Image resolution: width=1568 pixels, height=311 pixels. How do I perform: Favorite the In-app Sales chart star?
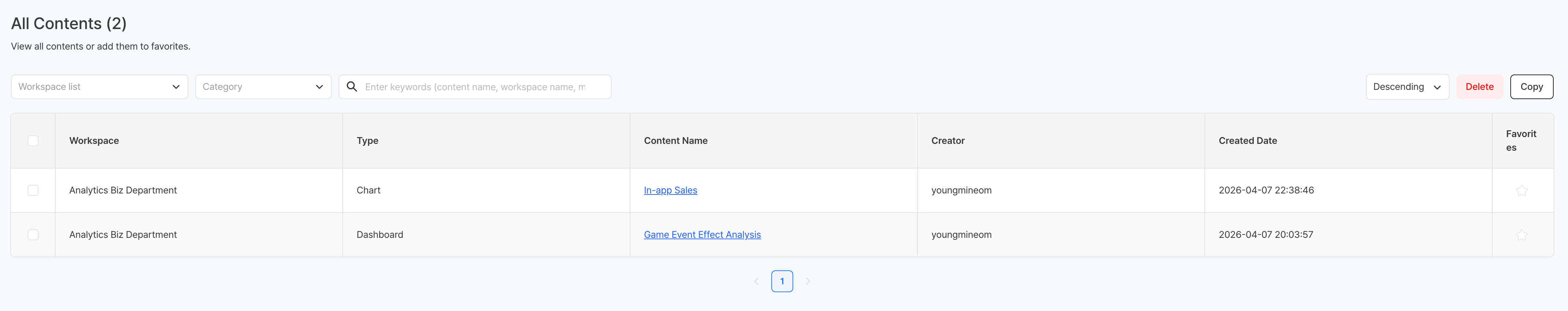(1522, 191)
